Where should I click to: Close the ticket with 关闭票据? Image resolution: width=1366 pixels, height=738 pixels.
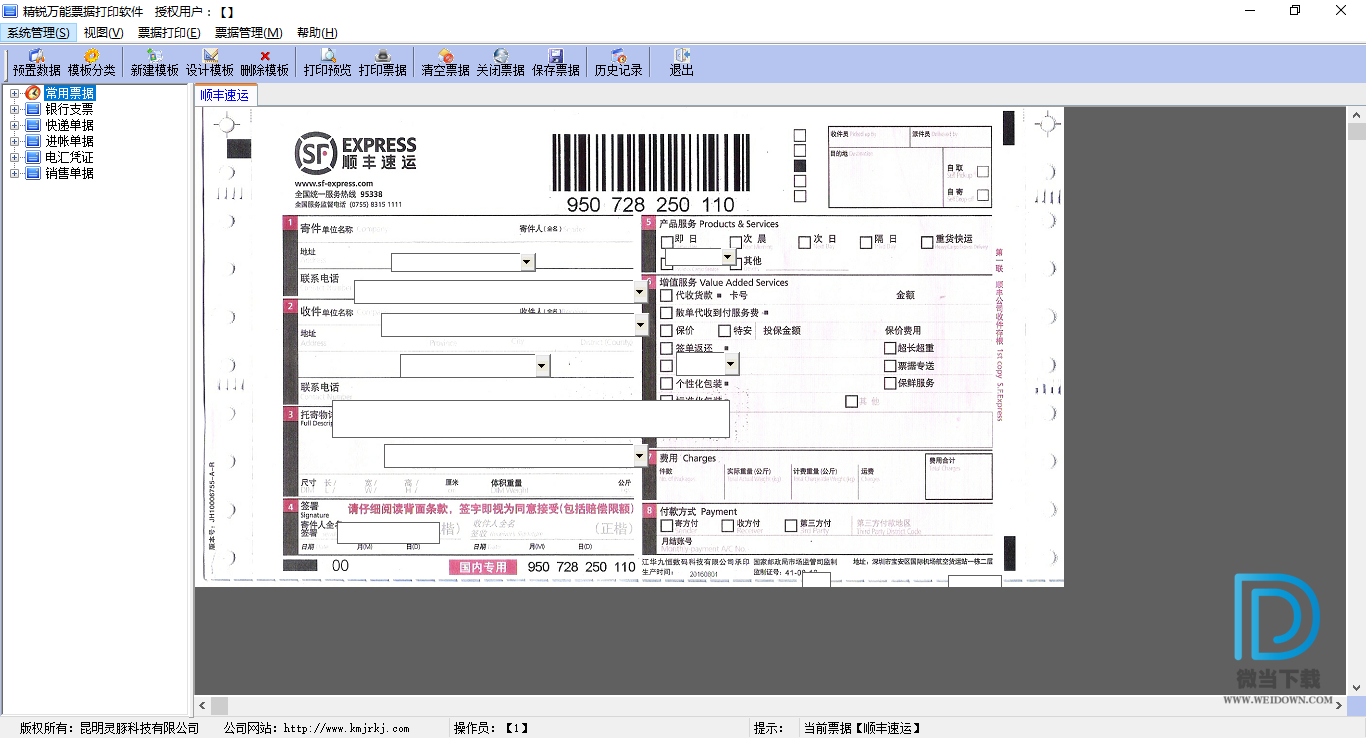(501, 63)
